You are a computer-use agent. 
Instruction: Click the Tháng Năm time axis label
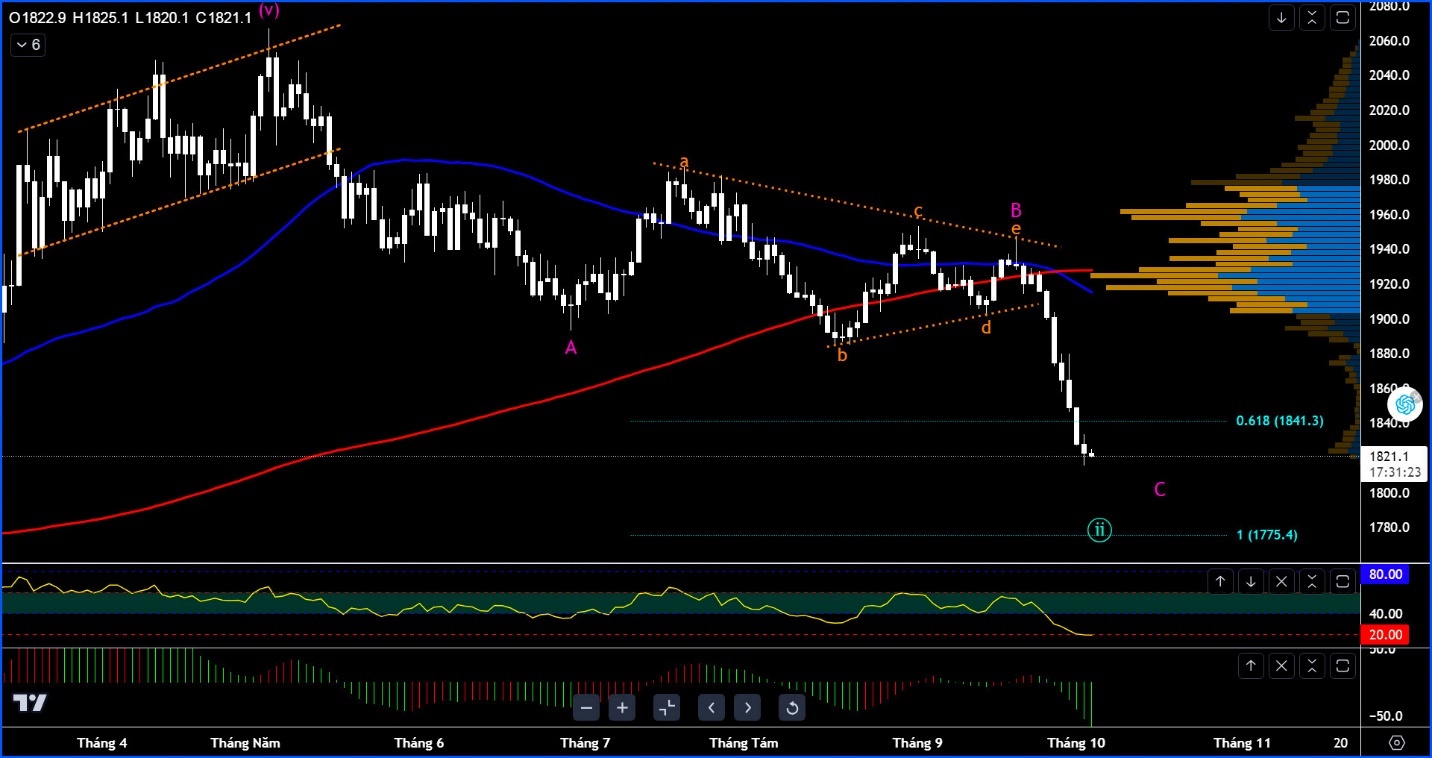pos(246,743)
